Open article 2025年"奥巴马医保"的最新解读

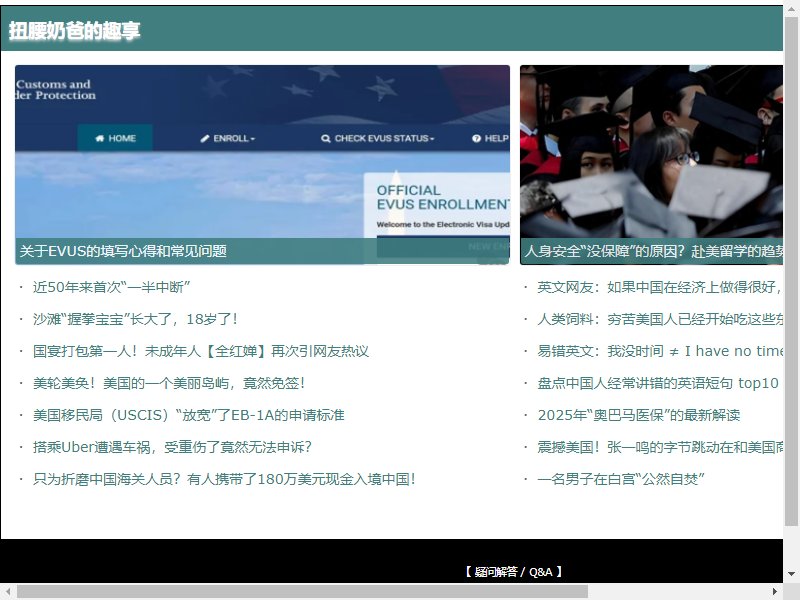pos(639,415)
